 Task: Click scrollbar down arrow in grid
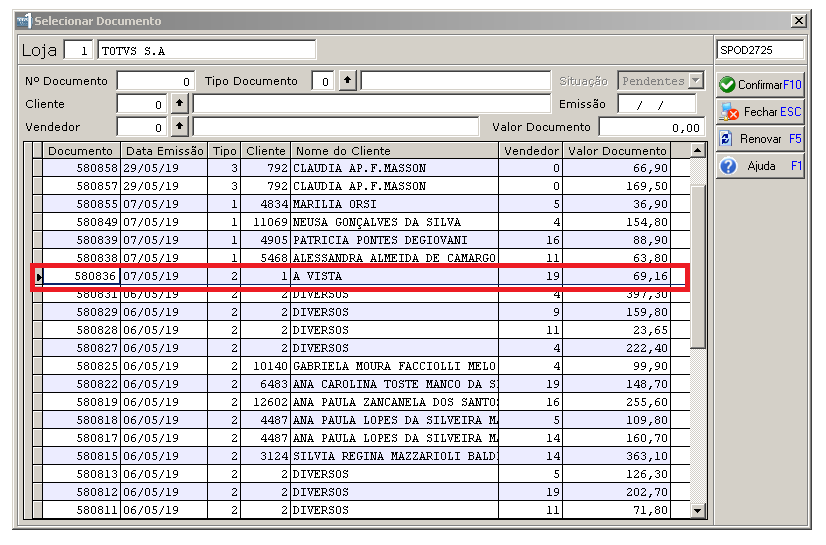click(x=697, y=510)
